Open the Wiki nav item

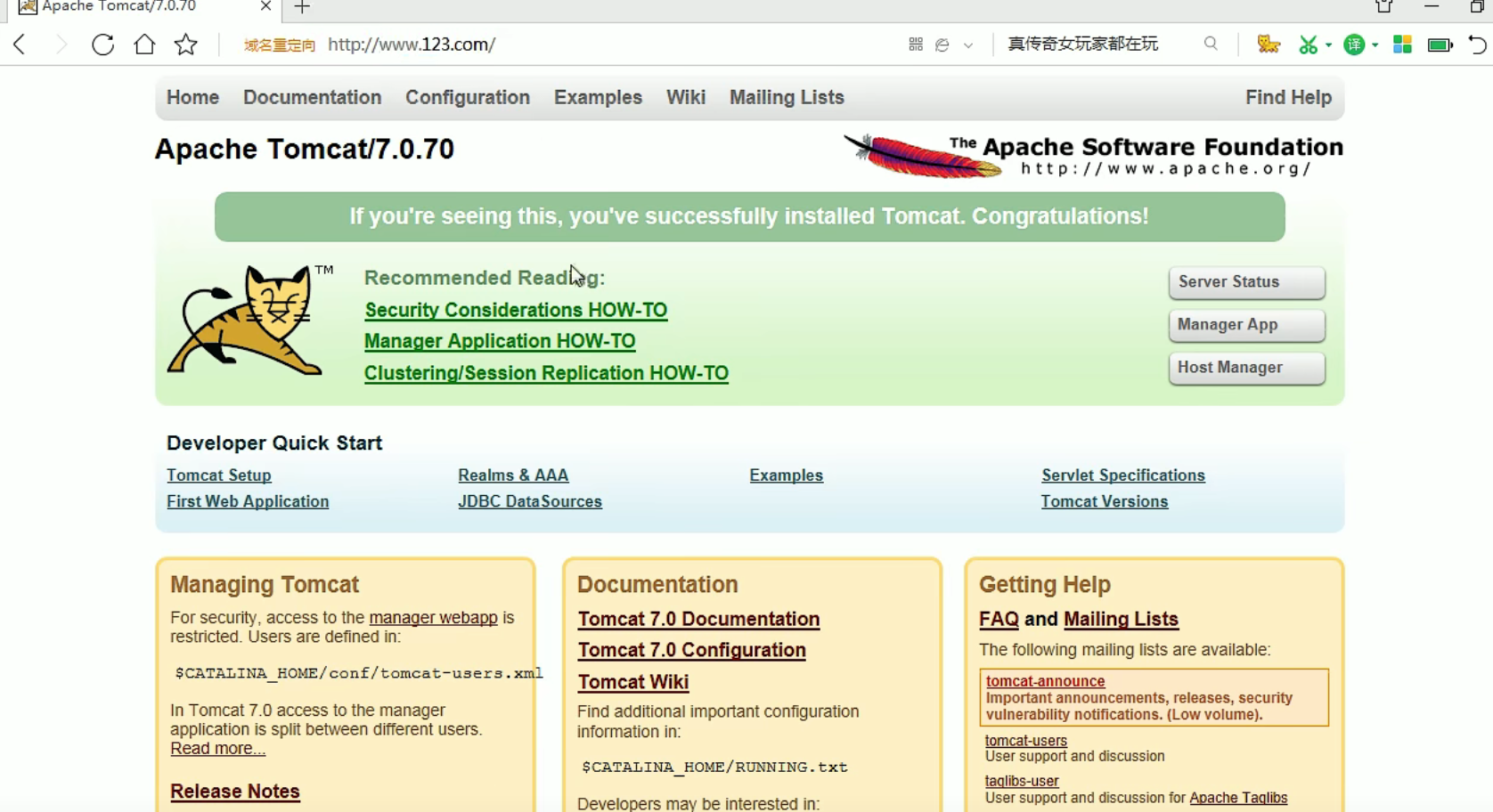point(686,97)
